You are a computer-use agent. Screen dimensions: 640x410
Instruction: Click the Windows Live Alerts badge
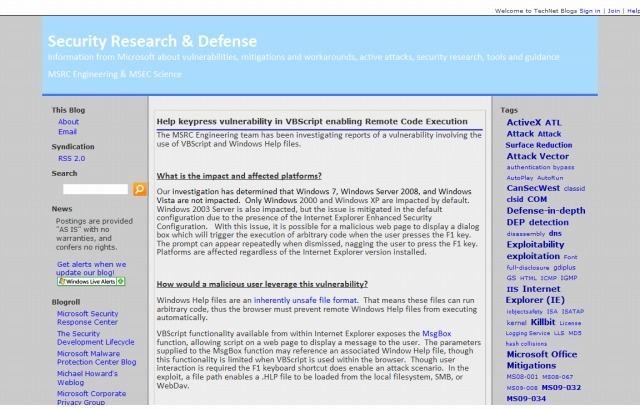(x=91, y=281)
